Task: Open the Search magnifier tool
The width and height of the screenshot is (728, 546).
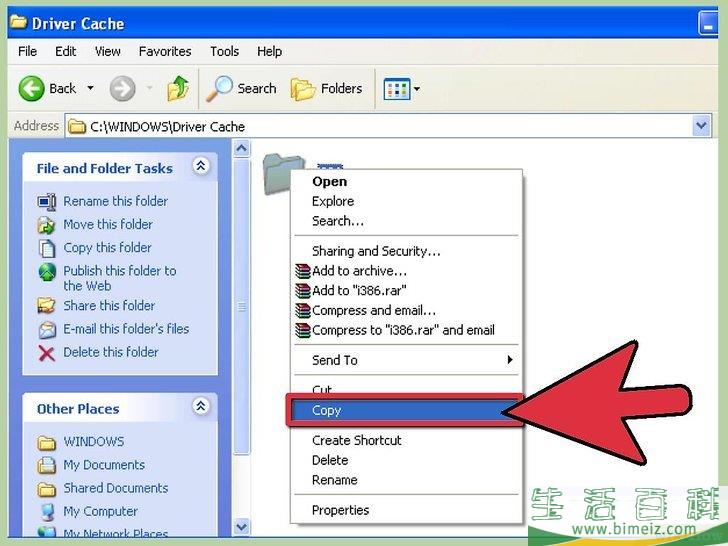Action: pos(220,89)
